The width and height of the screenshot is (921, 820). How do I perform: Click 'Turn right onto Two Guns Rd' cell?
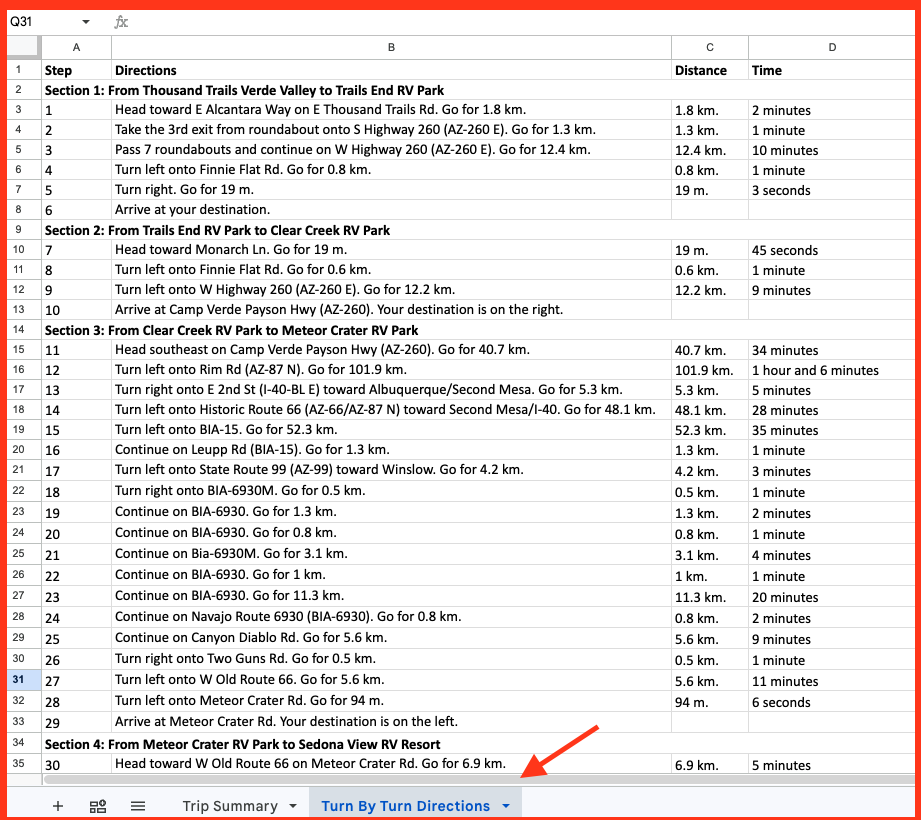tap(391, 658)
